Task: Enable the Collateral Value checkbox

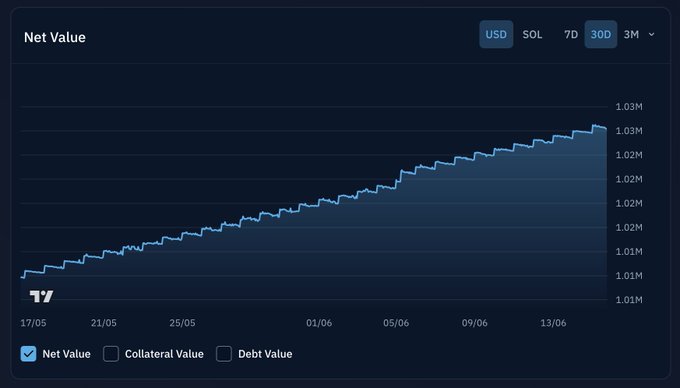Action: 111,354
